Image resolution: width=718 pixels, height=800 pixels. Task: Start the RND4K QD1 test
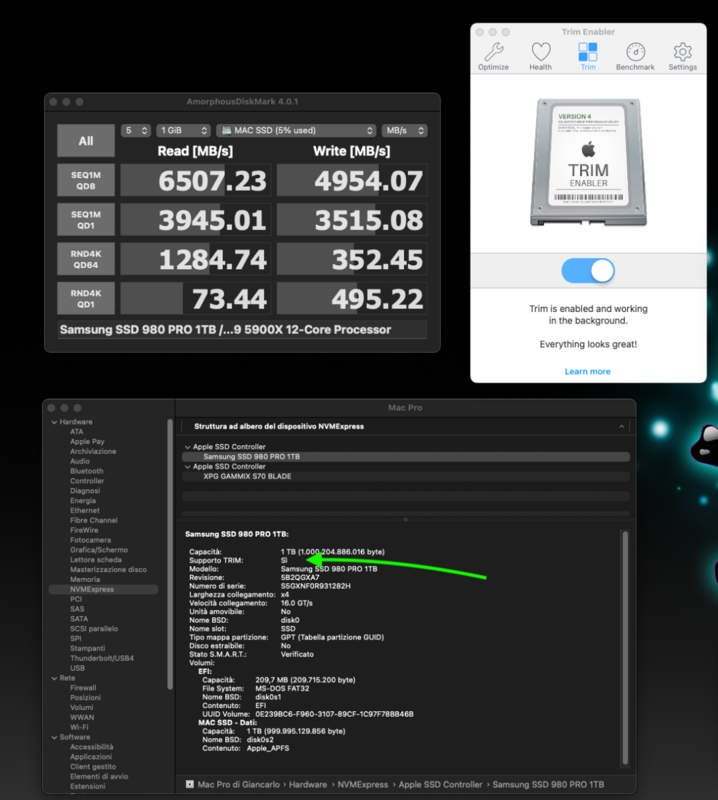[x=86, y=298]
